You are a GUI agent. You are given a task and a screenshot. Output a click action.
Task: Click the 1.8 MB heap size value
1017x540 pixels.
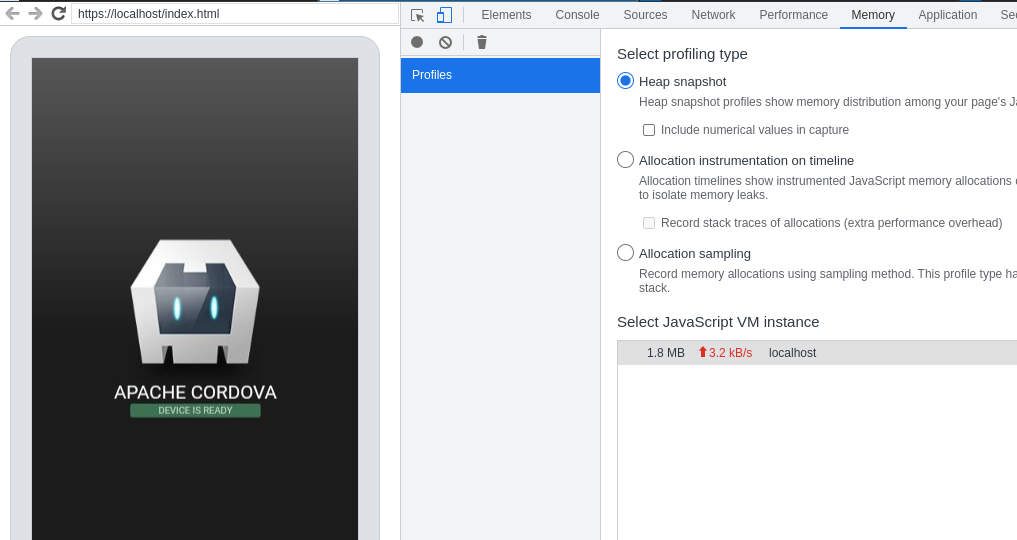(x=665, y=353)
